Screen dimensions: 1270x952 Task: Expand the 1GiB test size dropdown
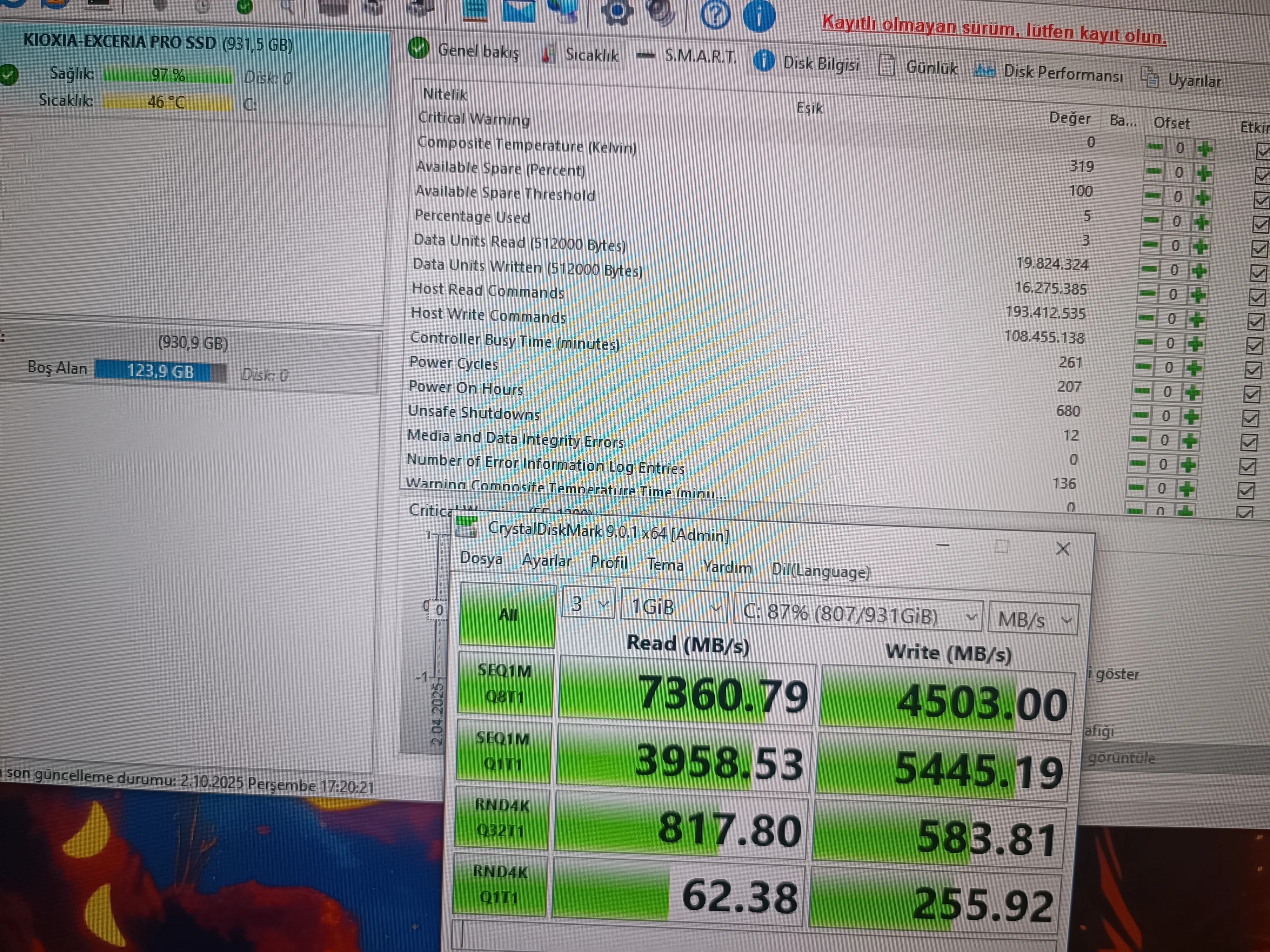pyautogui.click(x=674, y=606)
